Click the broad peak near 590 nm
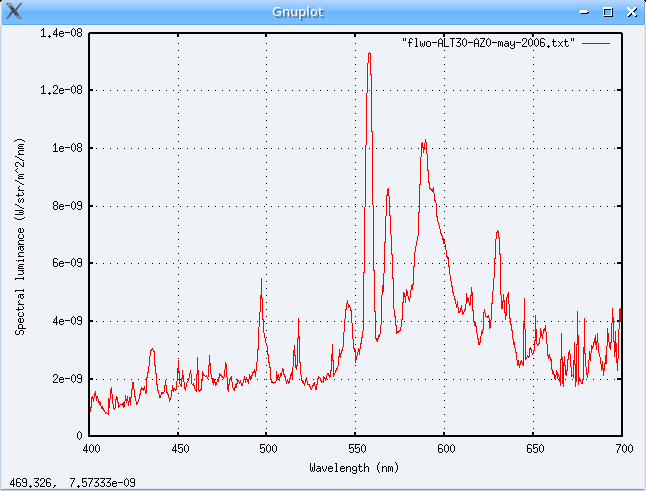Image resolution: width=646 pixels, height=491 pixels. (x=424, y=144)
